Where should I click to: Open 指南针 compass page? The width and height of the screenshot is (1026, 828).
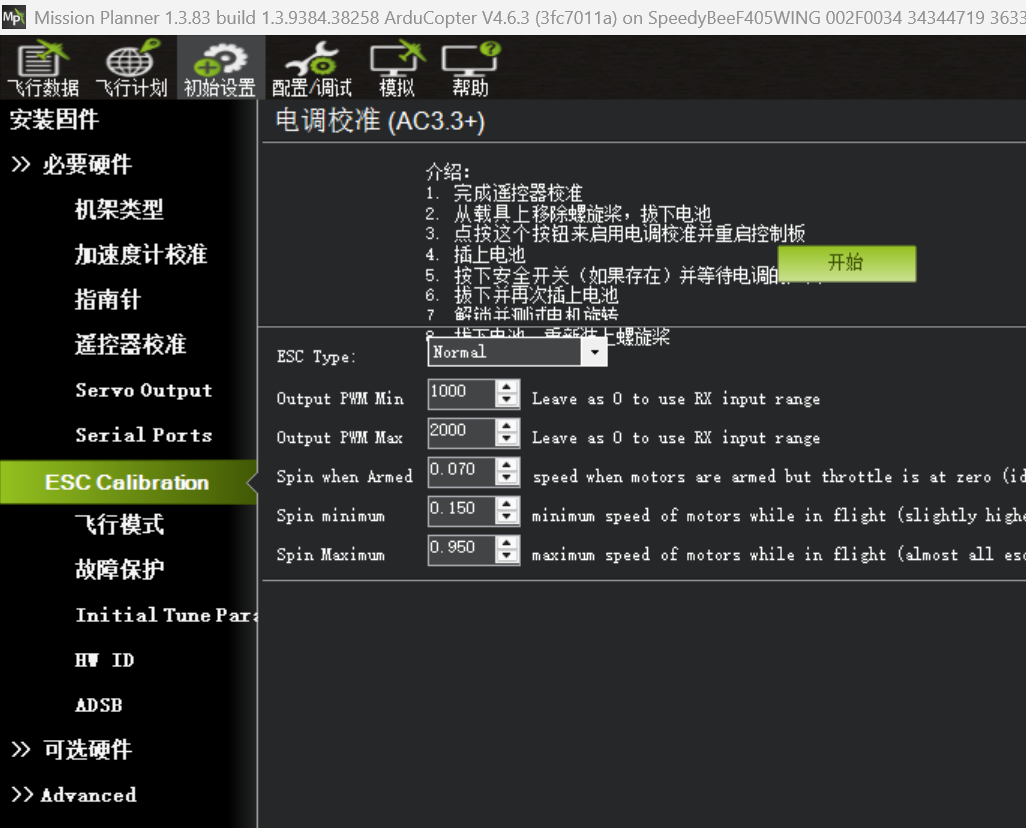point(107,299)
